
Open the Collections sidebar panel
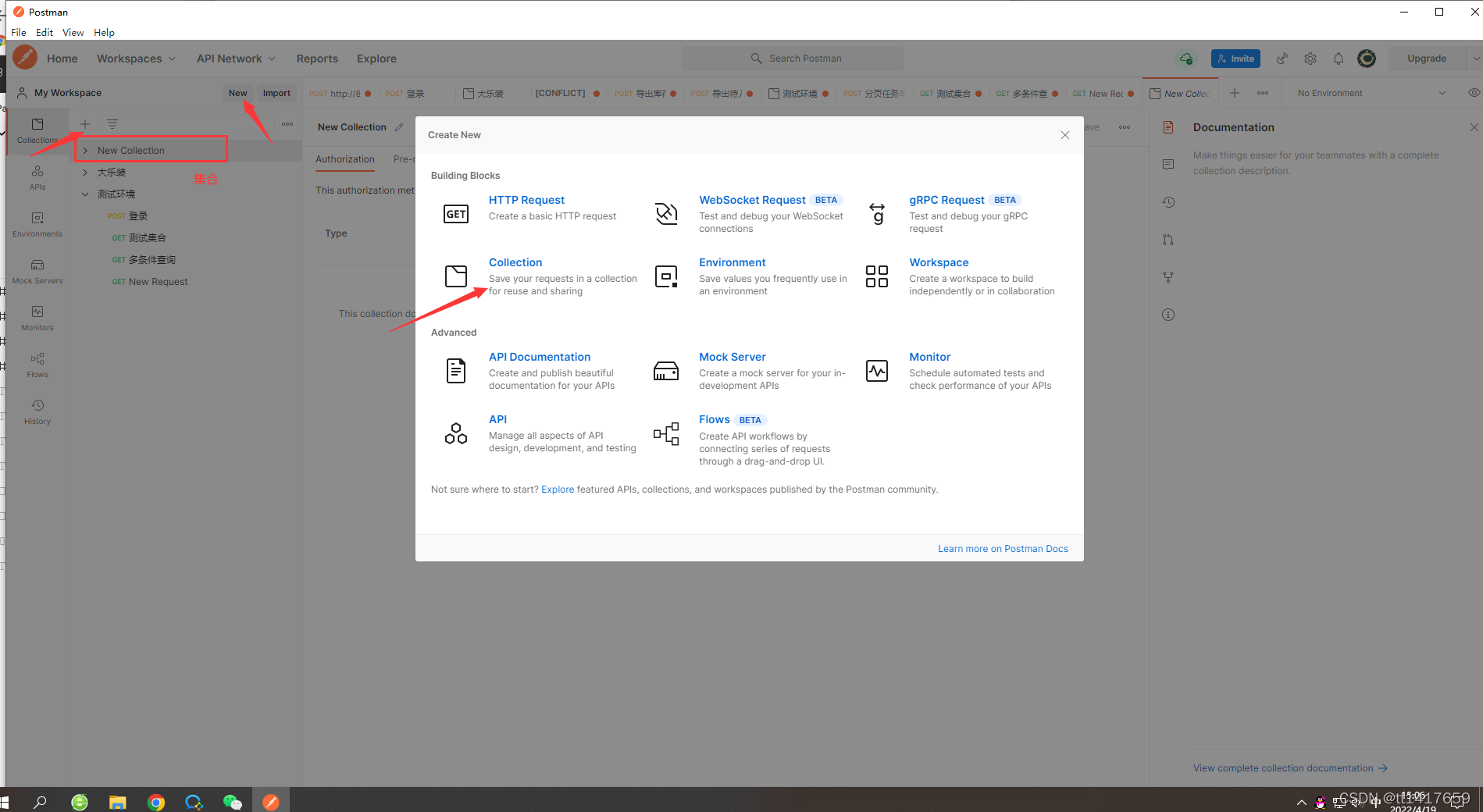pyautogui.click(x=37, y=130)
